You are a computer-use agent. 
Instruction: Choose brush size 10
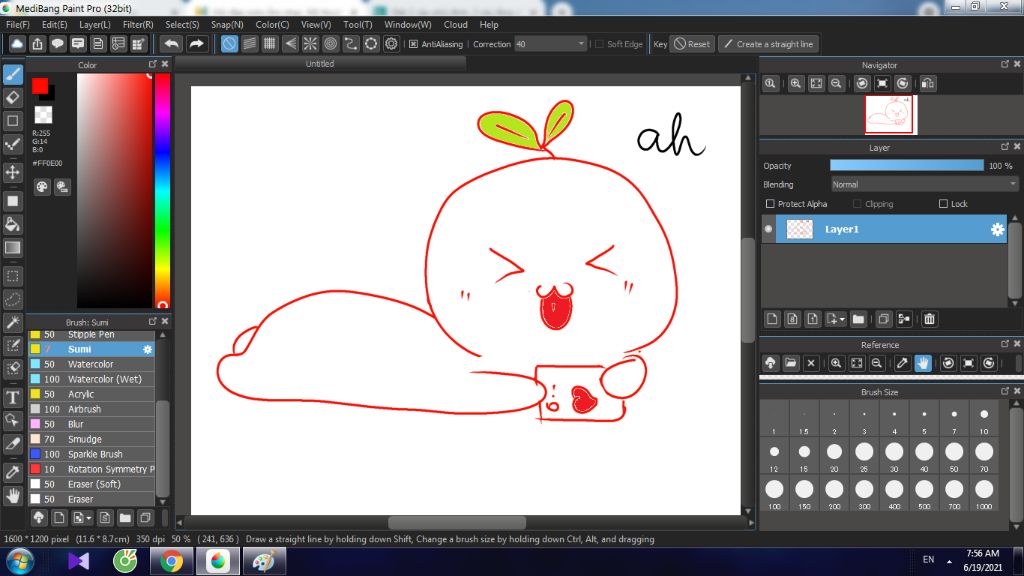click(984, 419)
